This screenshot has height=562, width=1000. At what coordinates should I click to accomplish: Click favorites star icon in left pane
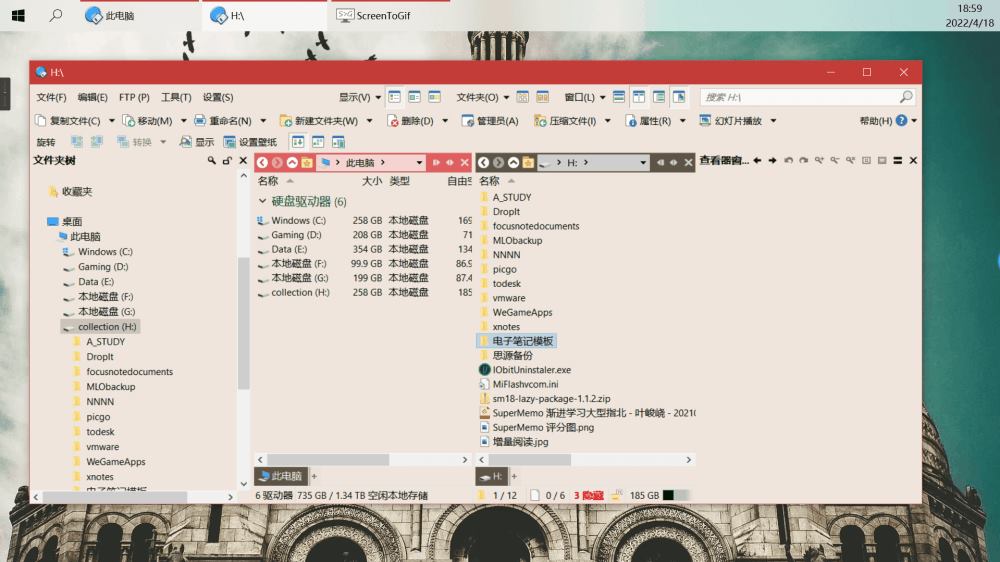click(306, 163)
